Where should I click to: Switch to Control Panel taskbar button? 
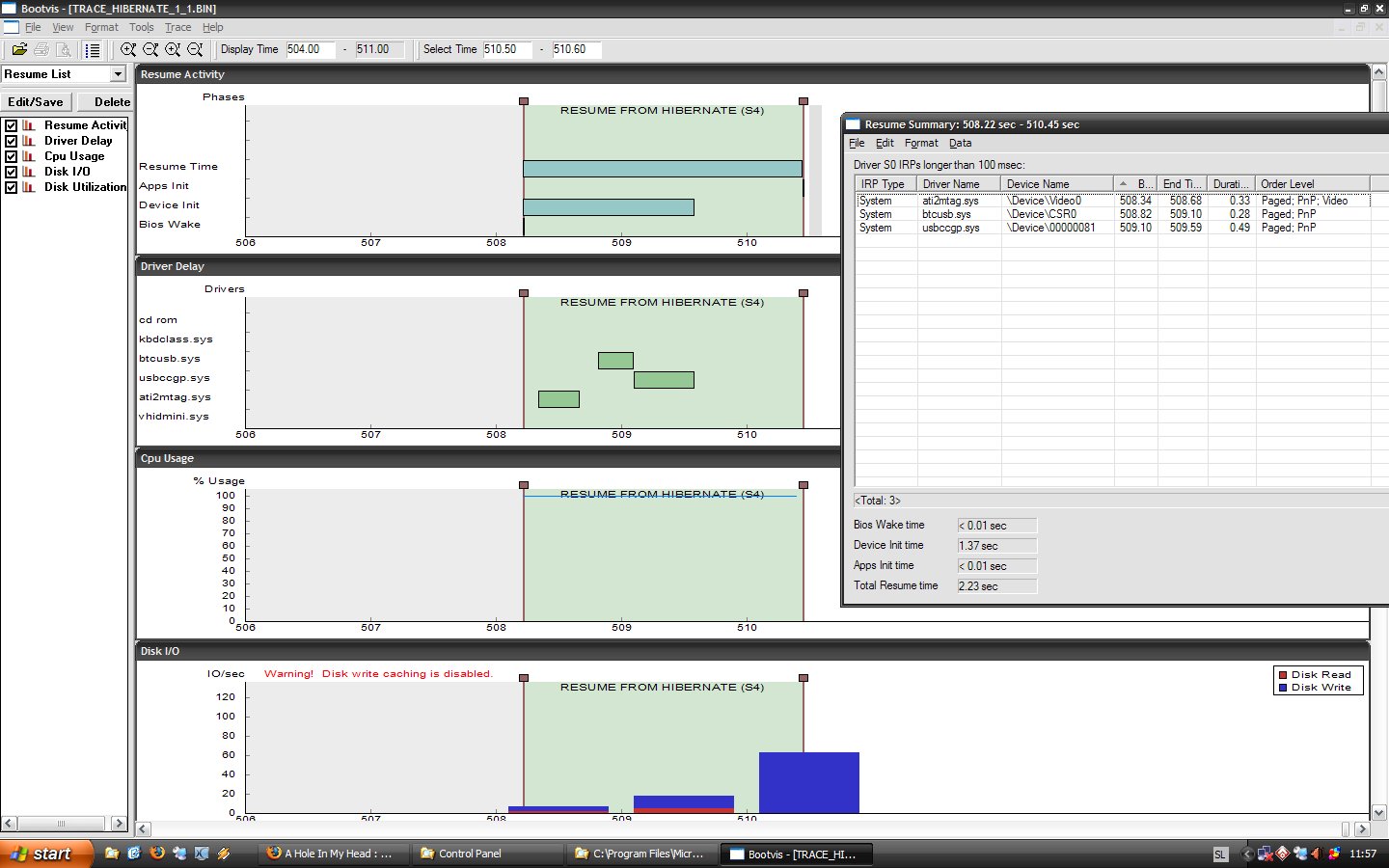point(490,854)
